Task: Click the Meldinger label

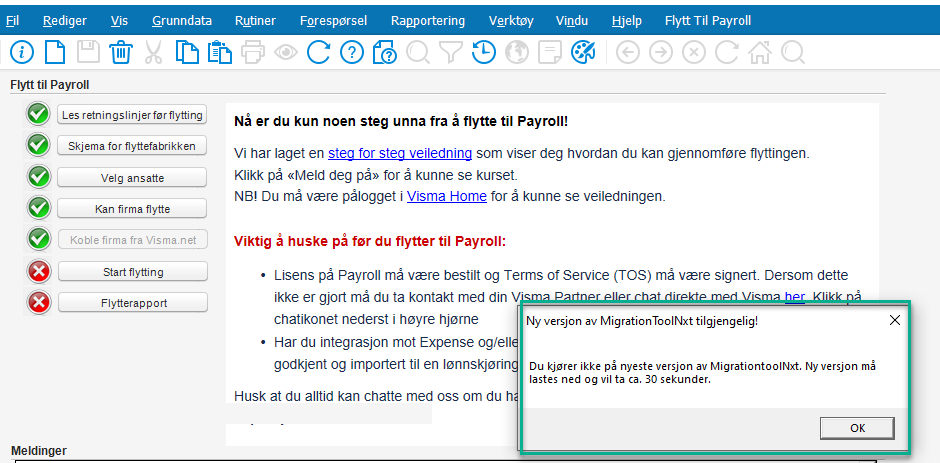Action: [39, 450]
